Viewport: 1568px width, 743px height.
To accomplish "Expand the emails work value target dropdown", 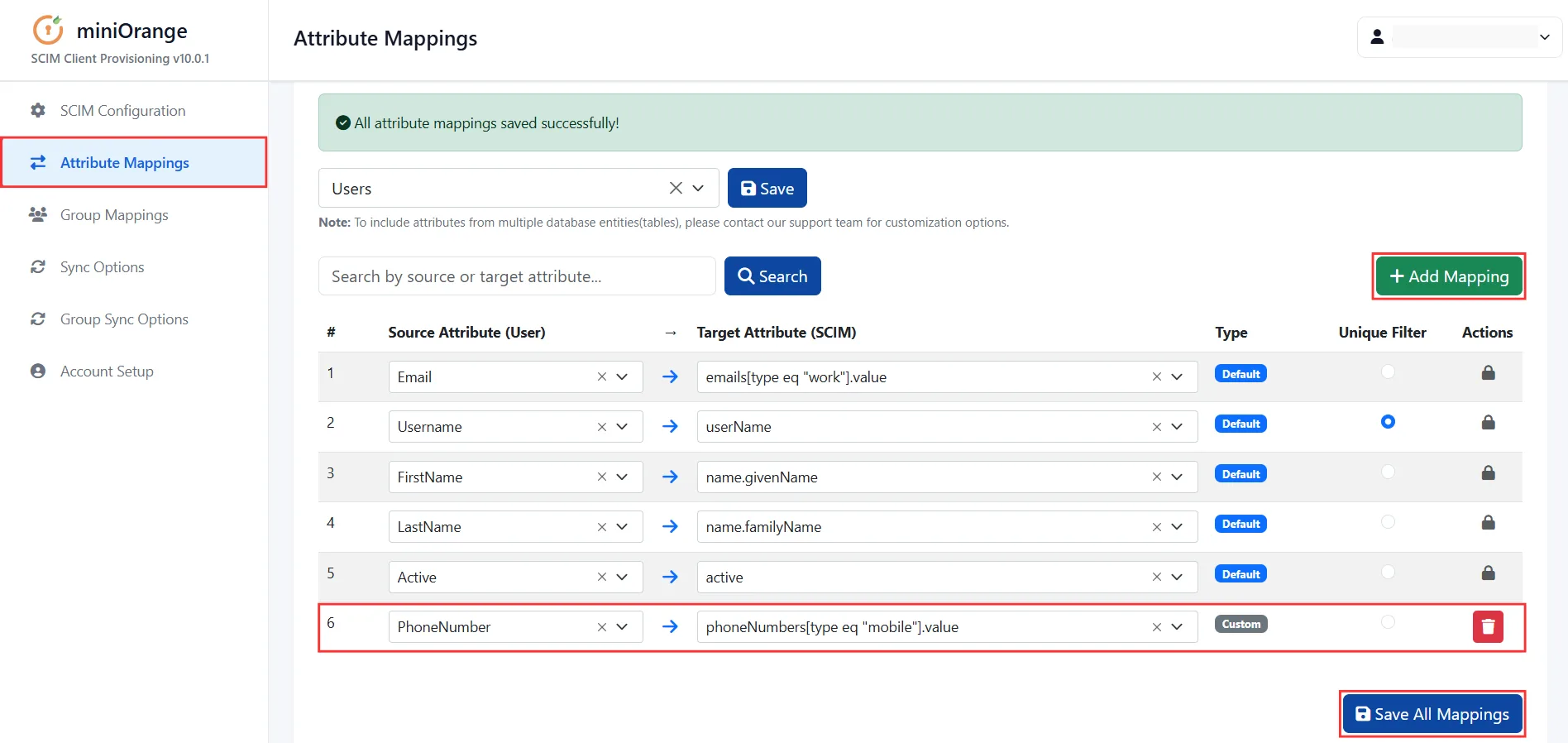I will coord(1177,376).
